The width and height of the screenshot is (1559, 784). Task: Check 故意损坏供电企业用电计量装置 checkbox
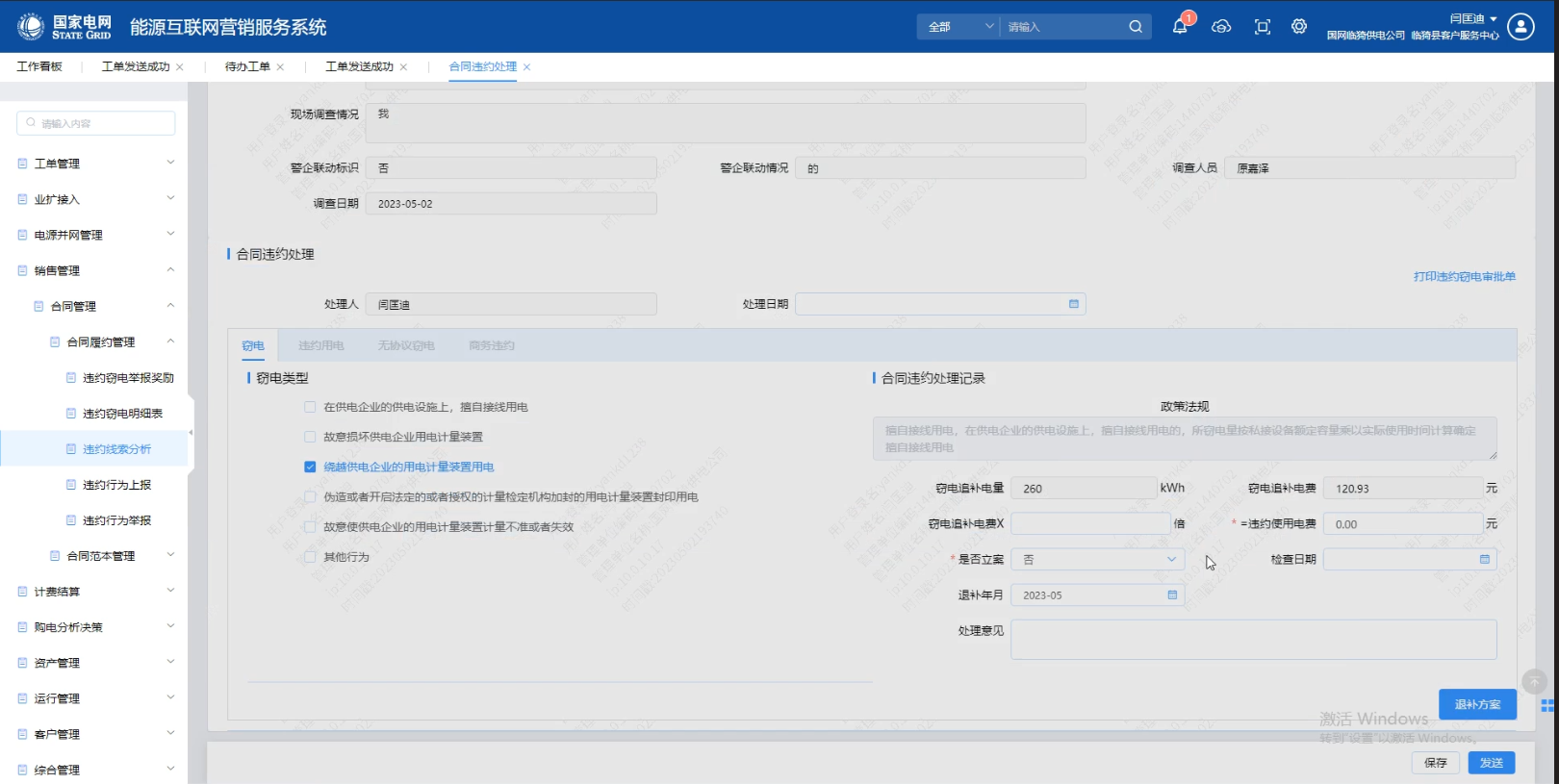(x=310, y=437)
